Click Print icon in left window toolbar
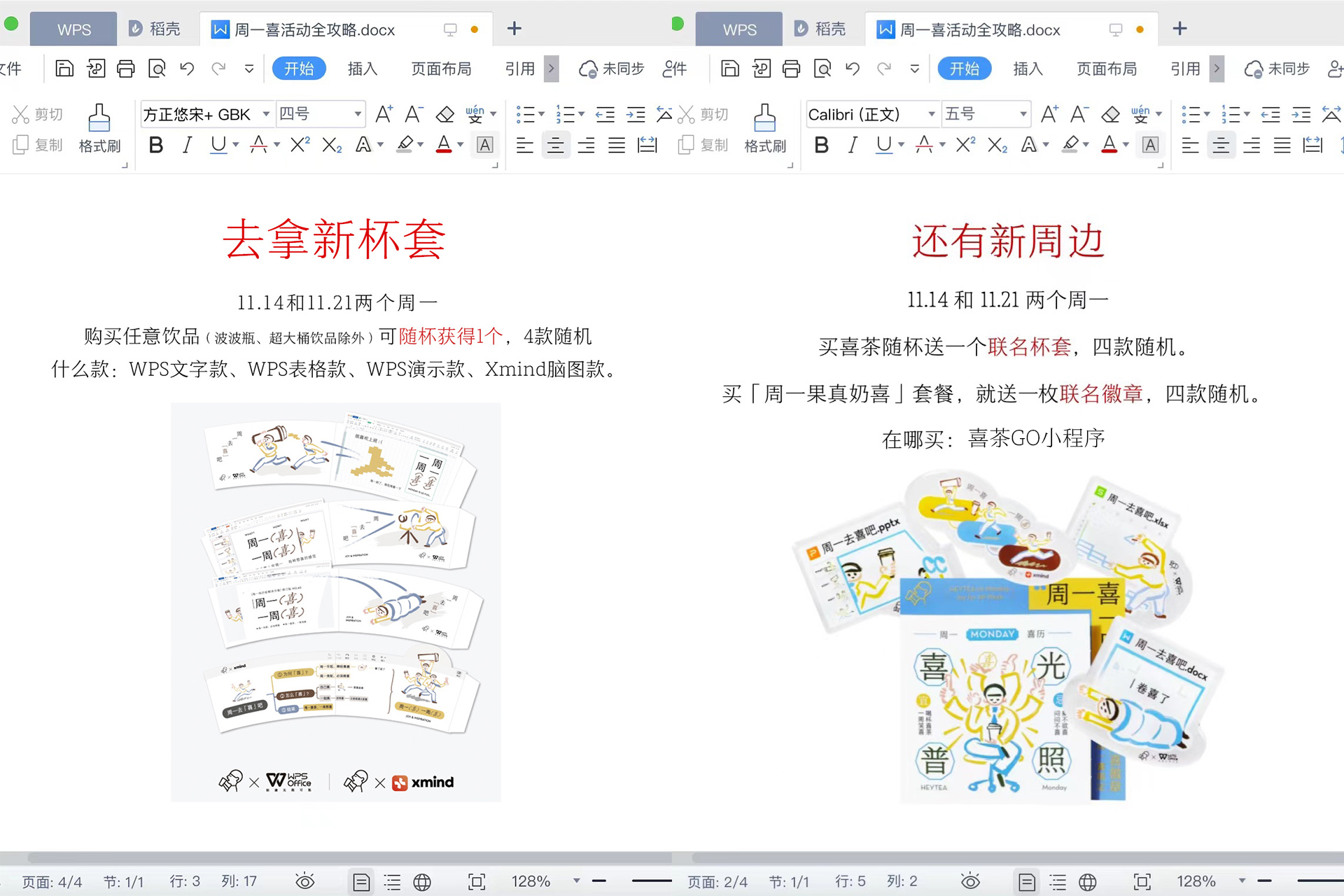 [126, 69]
